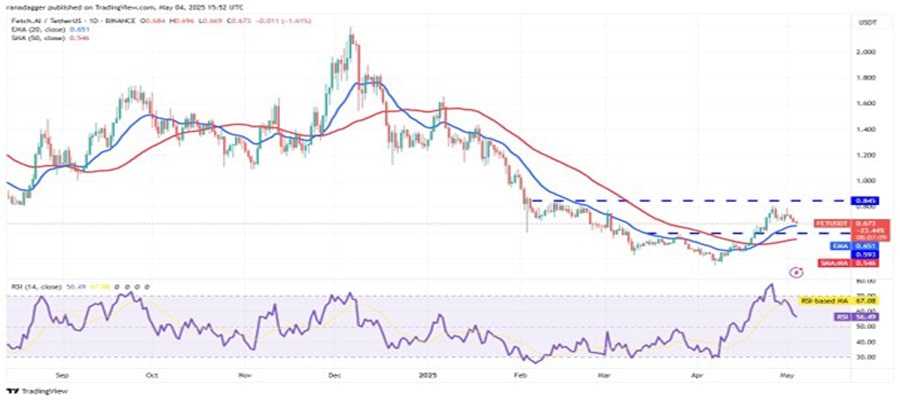Click the 0.845 dashed resistance price label

[x=863, y=201]
